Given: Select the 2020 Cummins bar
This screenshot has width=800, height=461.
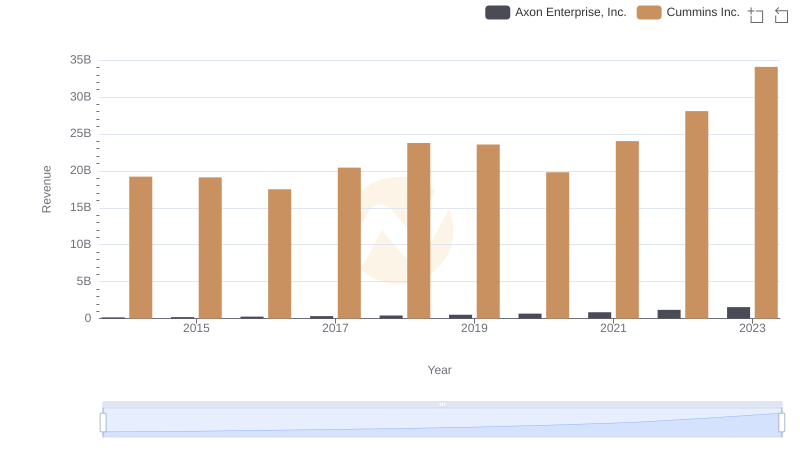Looking at the screenshot, I should click(558, 245).
